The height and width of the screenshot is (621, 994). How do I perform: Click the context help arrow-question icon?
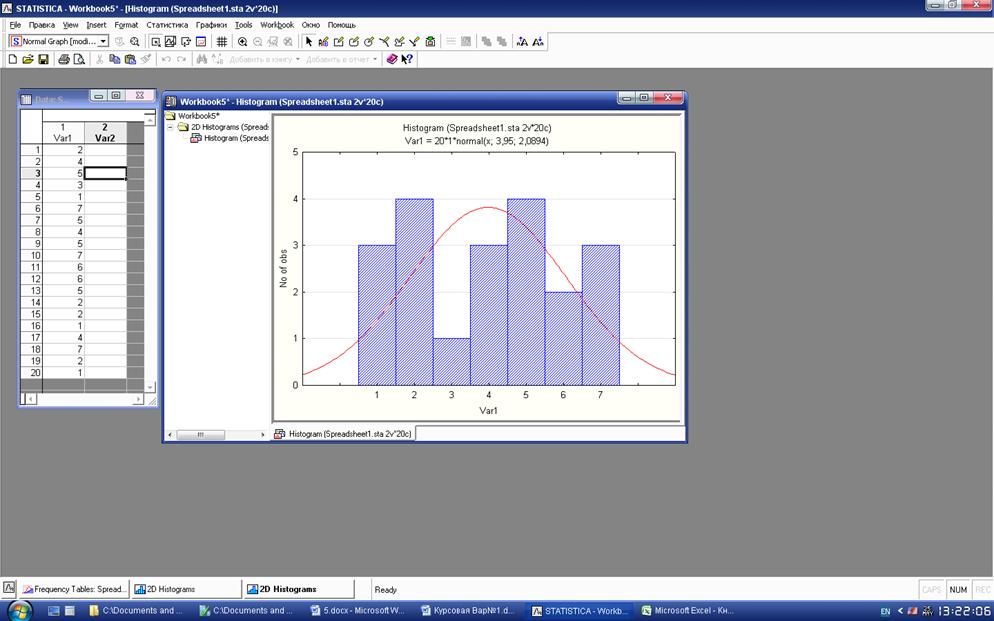coord(407,59)
